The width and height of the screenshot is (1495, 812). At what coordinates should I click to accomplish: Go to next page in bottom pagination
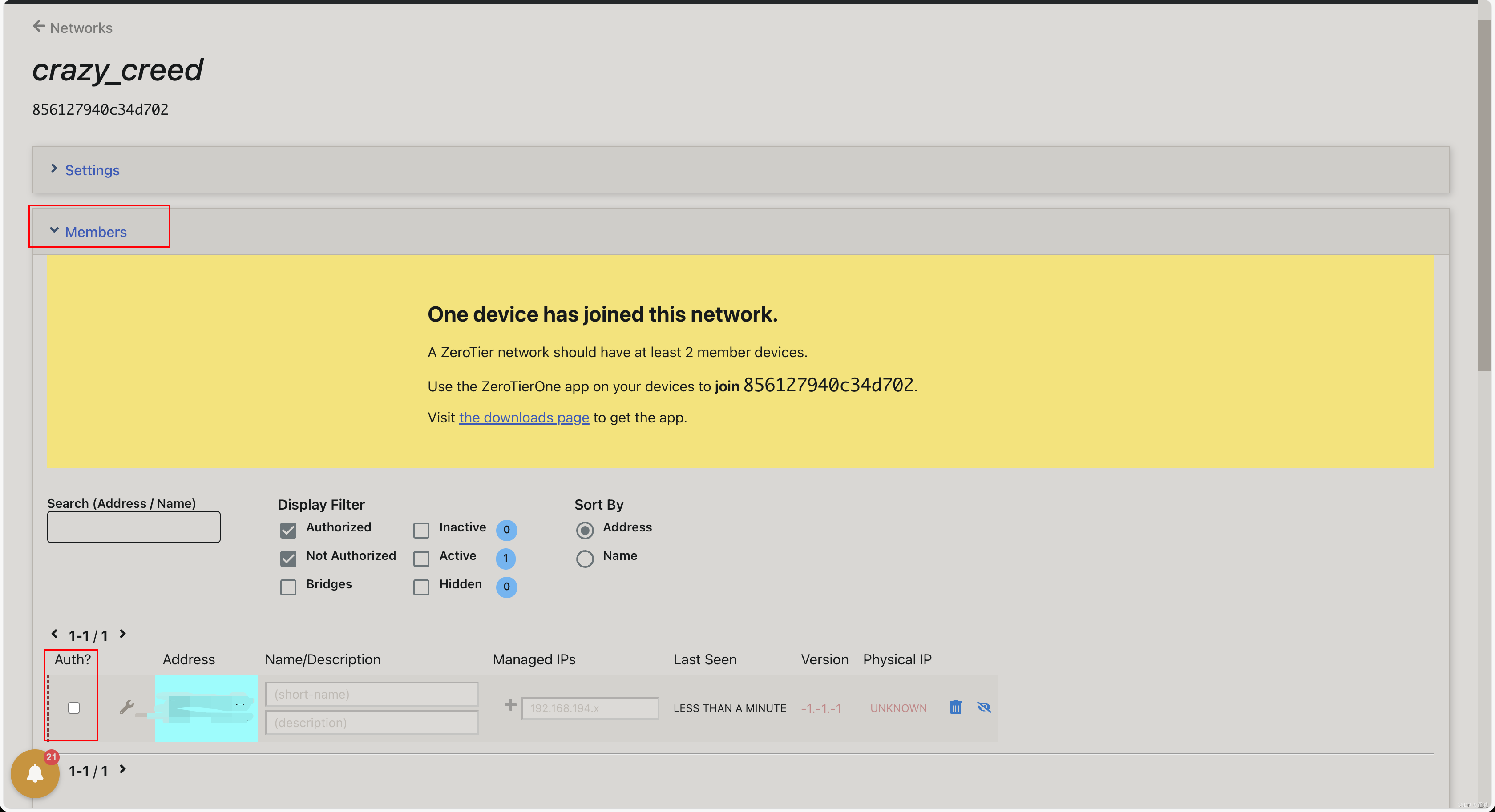[x=123, y=770]
